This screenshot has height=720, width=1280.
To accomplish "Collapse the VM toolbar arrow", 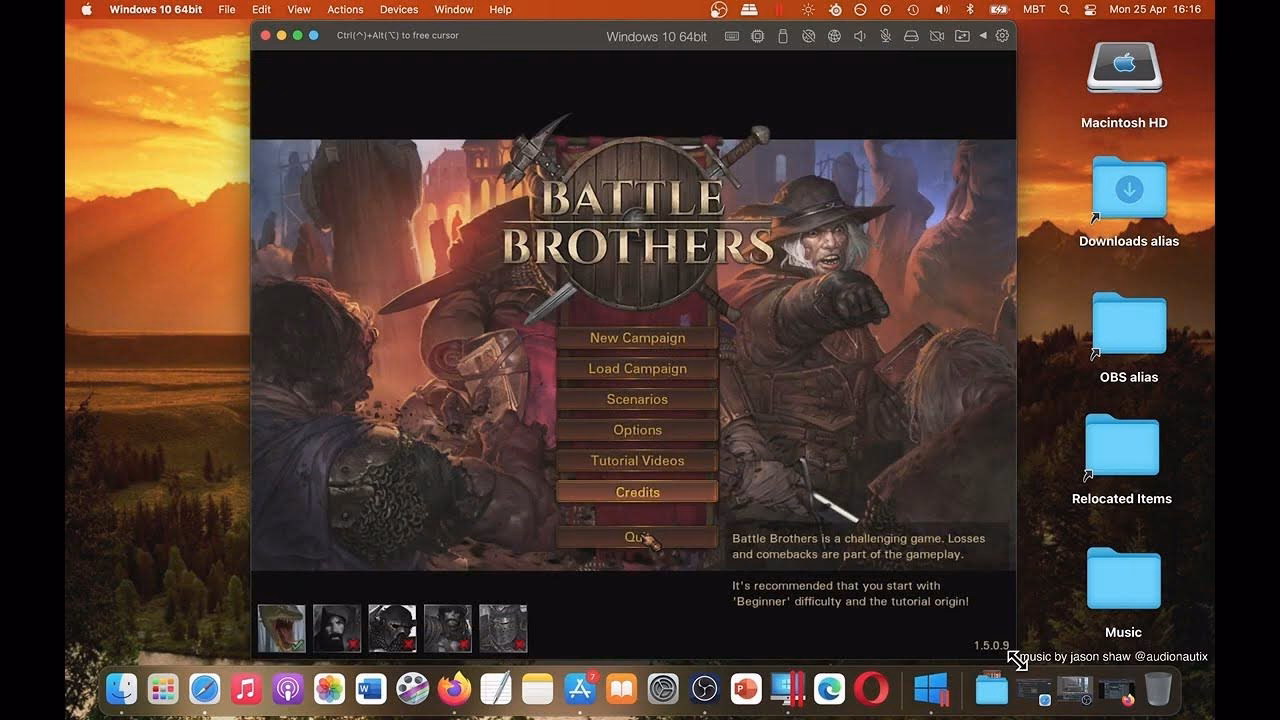I will click(x=982, y=36).
